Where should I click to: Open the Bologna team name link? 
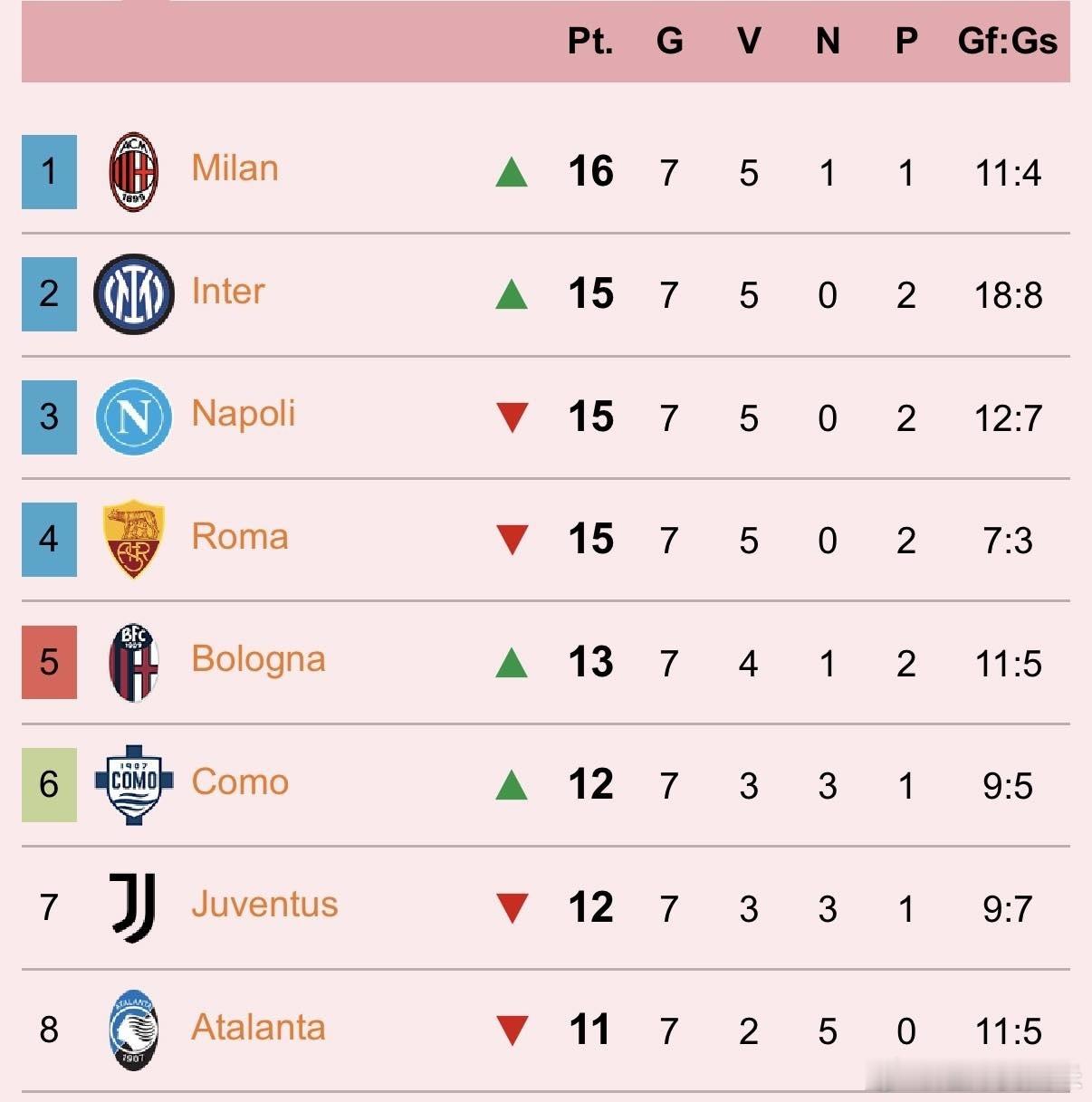click(x=258, y=660)
